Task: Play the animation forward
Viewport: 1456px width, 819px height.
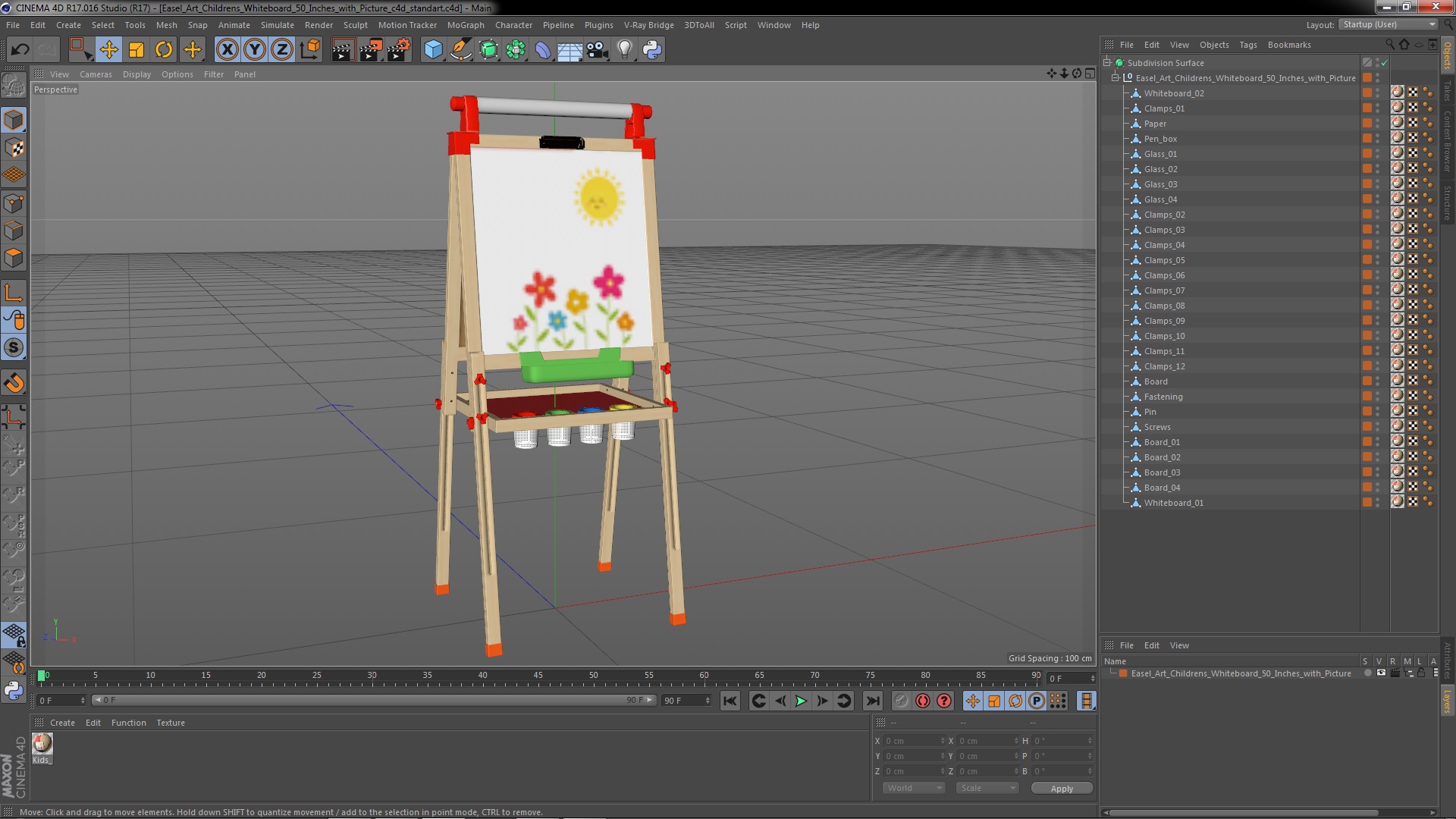Action: coord(801,701)
